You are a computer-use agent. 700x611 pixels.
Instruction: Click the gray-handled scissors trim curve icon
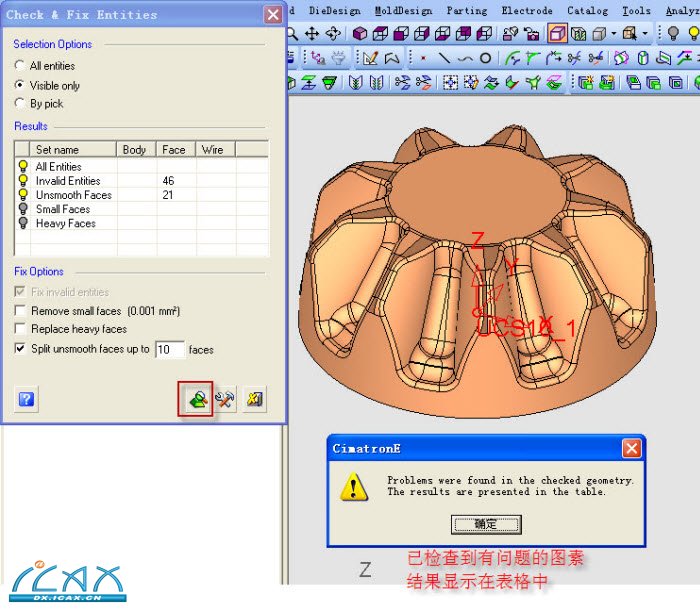click(x=574, y=58)
